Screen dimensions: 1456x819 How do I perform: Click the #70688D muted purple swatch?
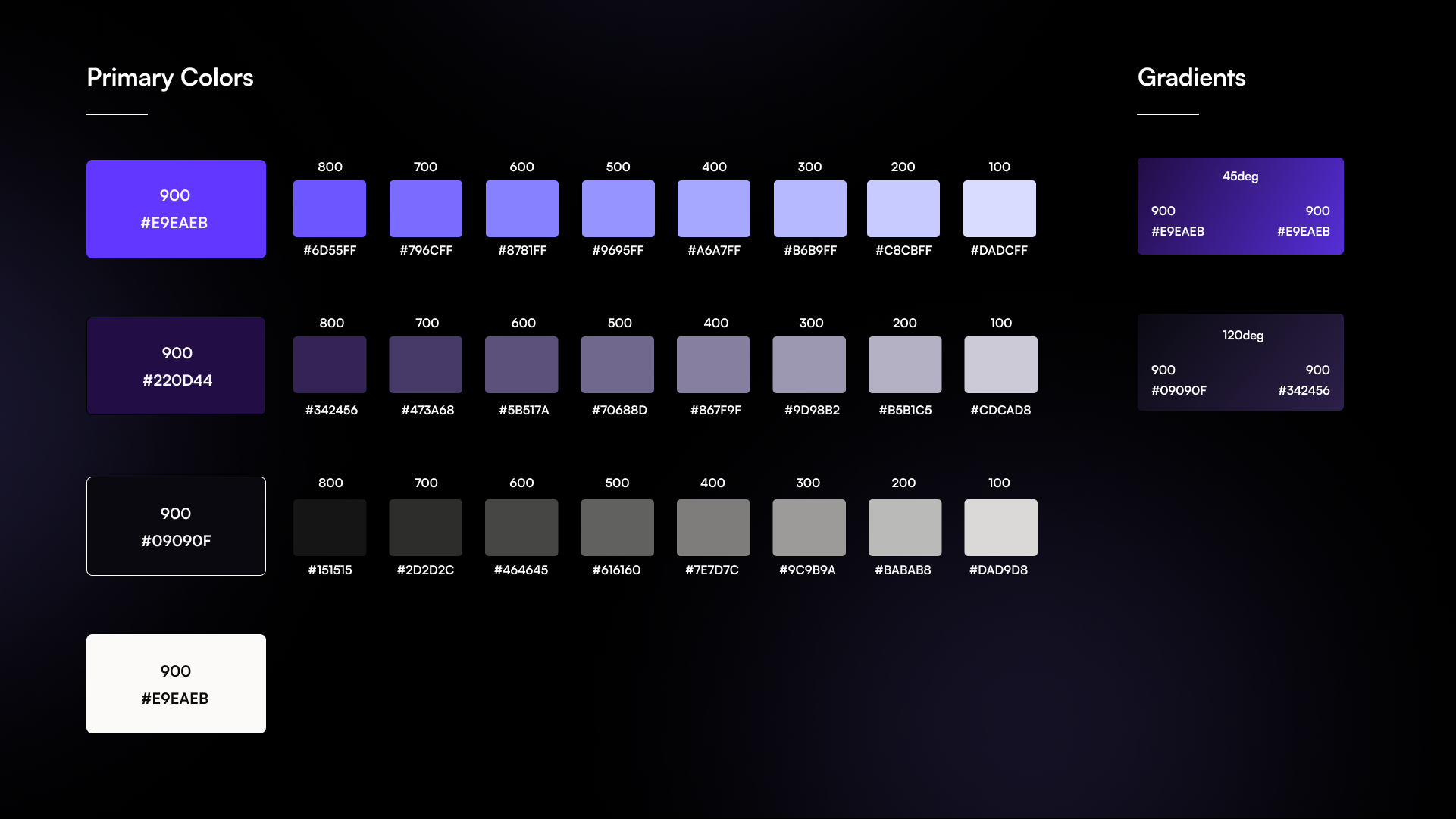click(618, 364)
